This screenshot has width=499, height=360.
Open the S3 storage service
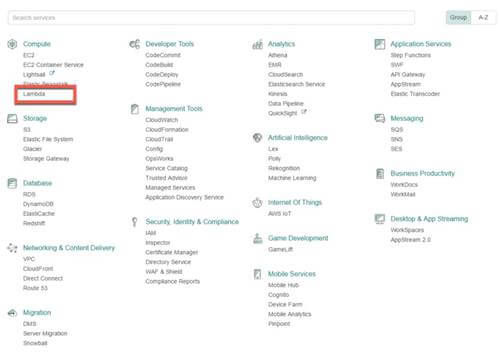(27, 129)
